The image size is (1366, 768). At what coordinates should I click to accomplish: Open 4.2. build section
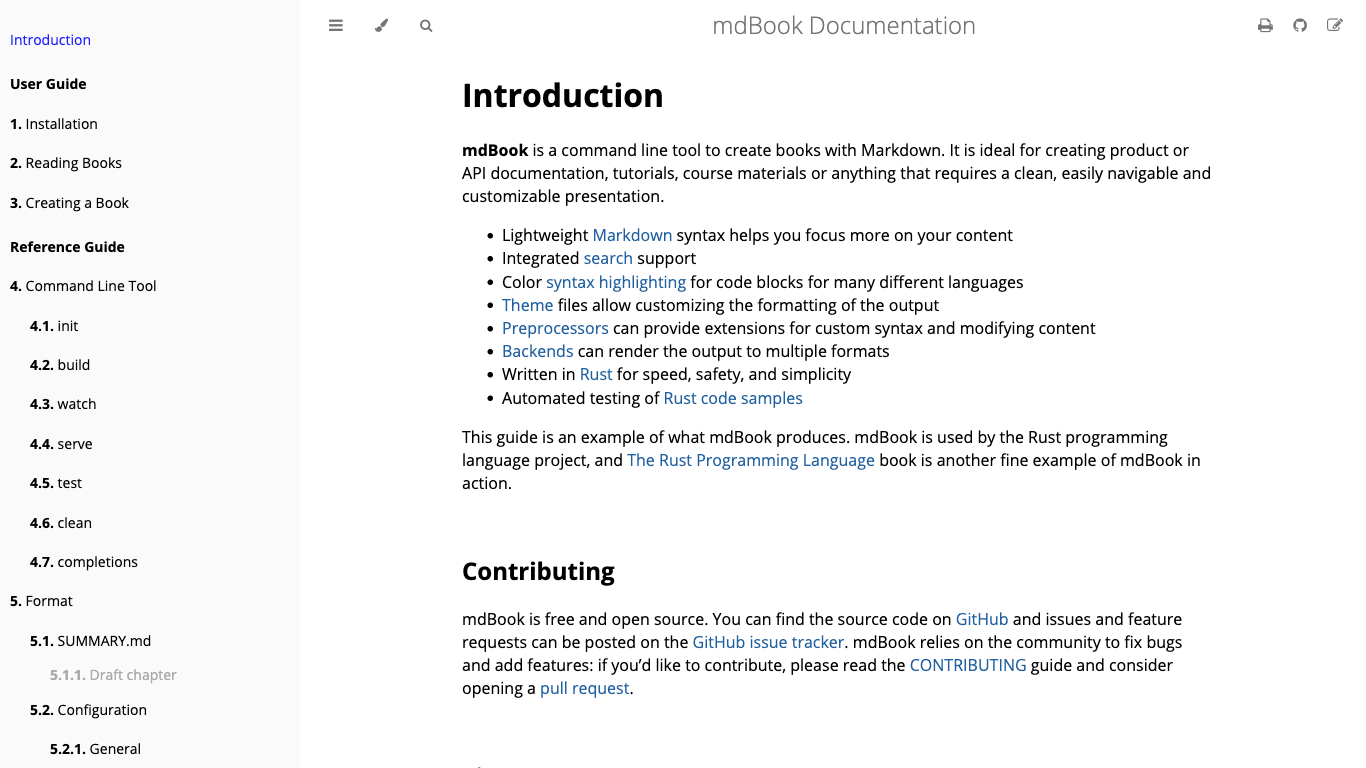coord(60,365)
